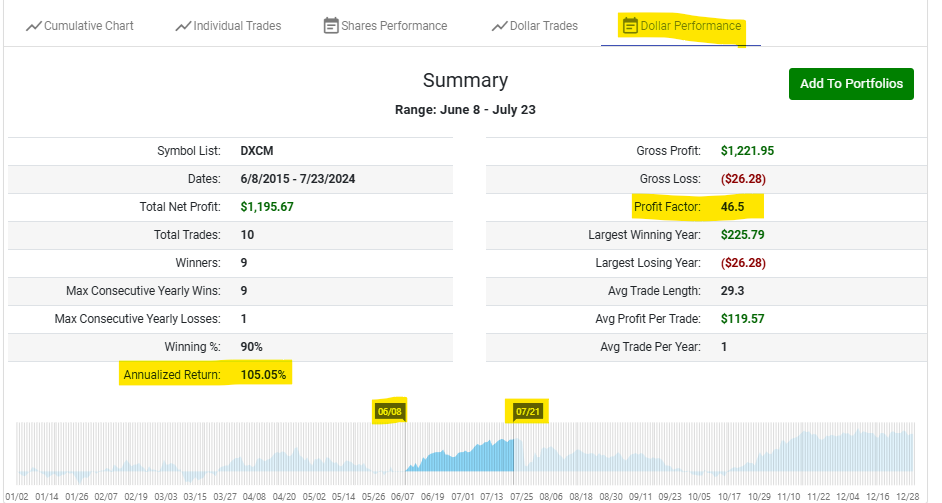
Task: Click the Dollar Performance calendar icon
Action: [x=630, y=26]
